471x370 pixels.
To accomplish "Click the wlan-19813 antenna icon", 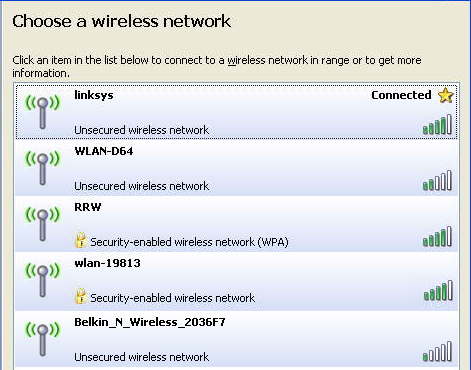I will pyautogui.click(x=42, y=280).
